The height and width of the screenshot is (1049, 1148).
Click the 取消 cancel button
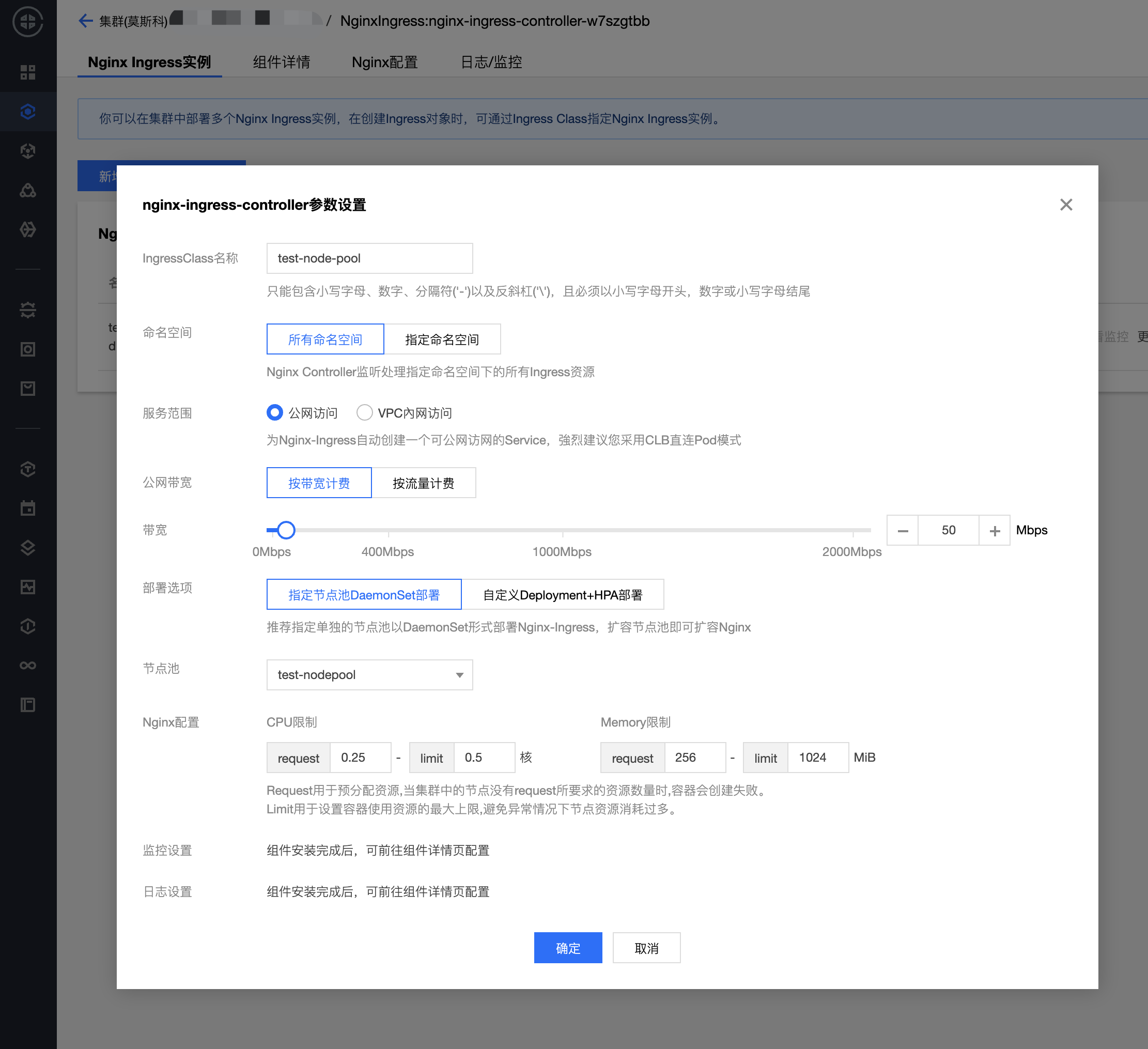(x=646, y=948)
